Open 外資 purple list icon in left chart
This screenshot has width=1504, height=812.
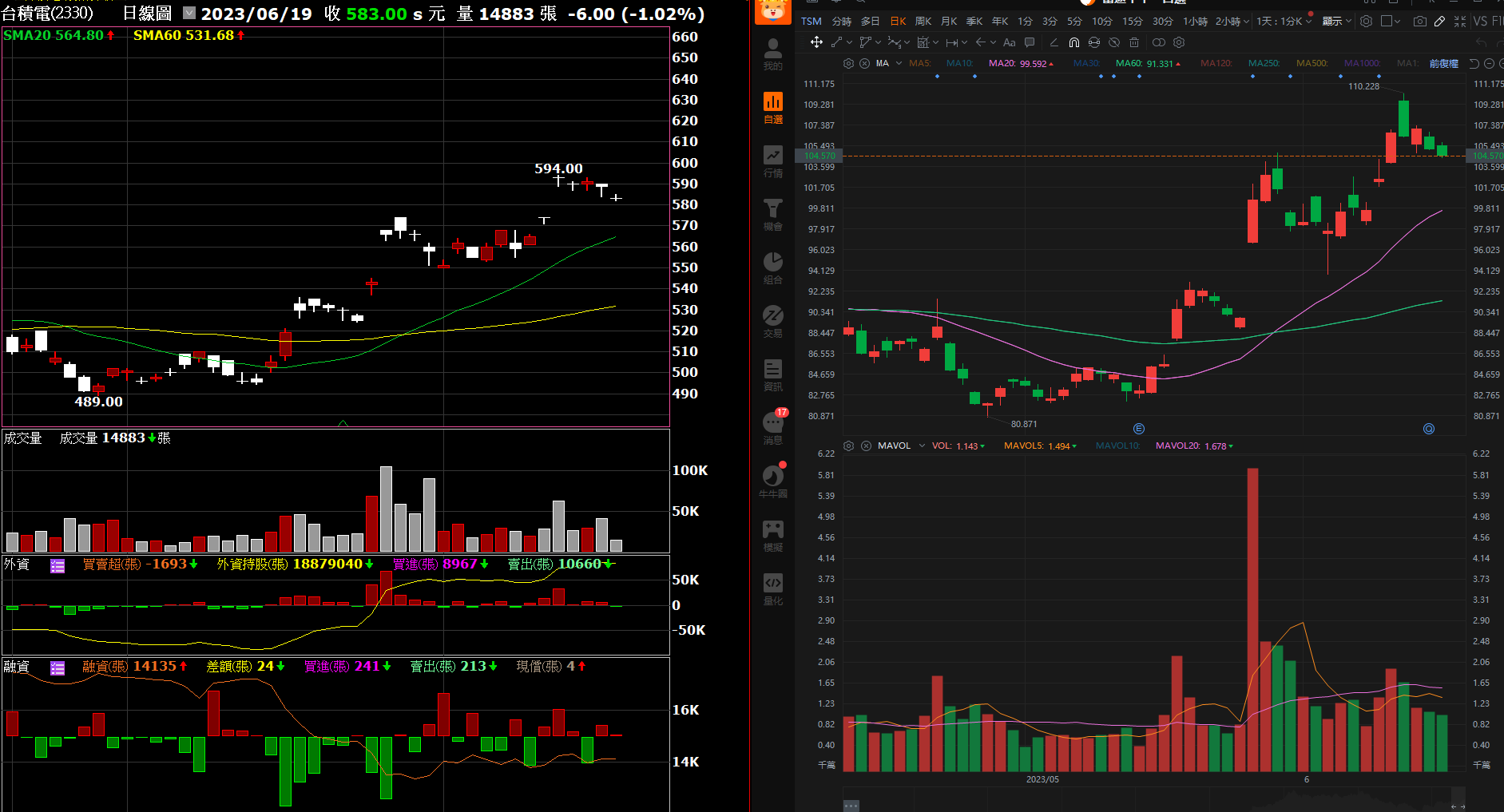[x=58, y=566]
